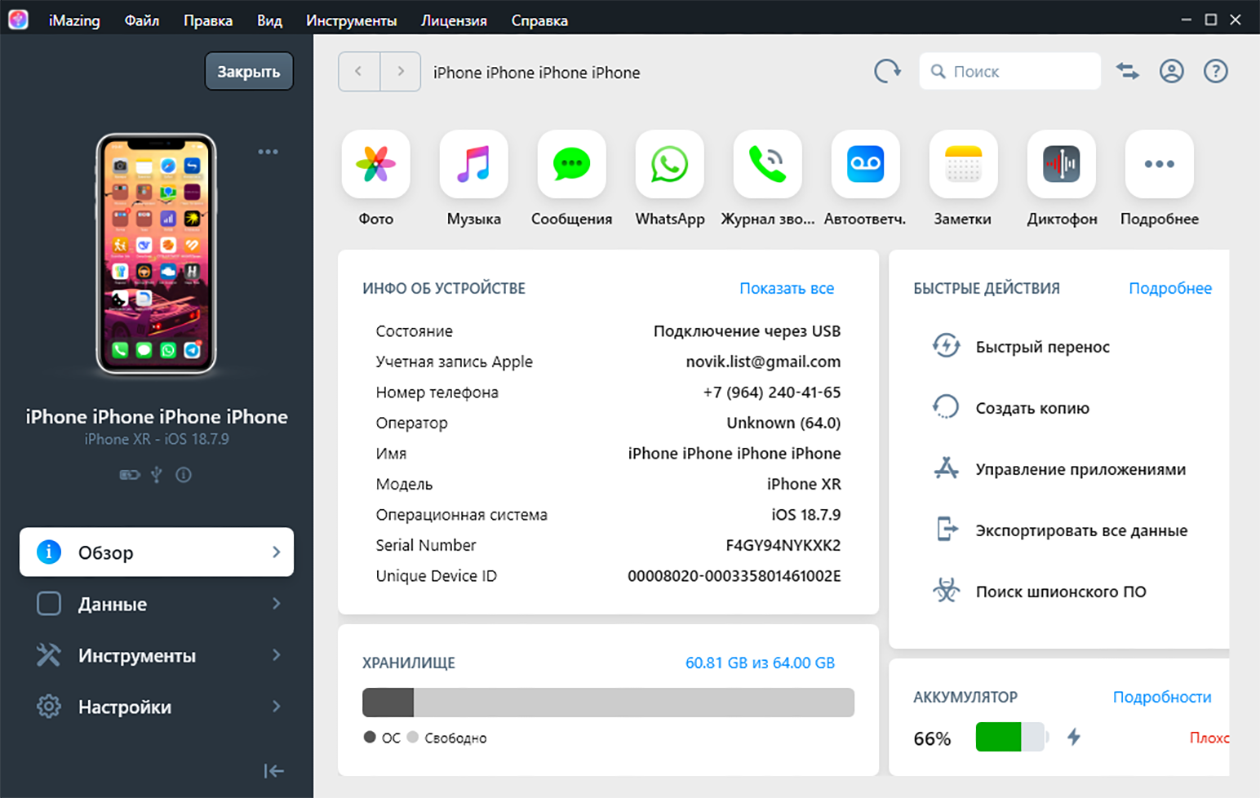Open the Журнал звонков phone icon
This screenshot has height=798, width=1260.
(768, 164)
